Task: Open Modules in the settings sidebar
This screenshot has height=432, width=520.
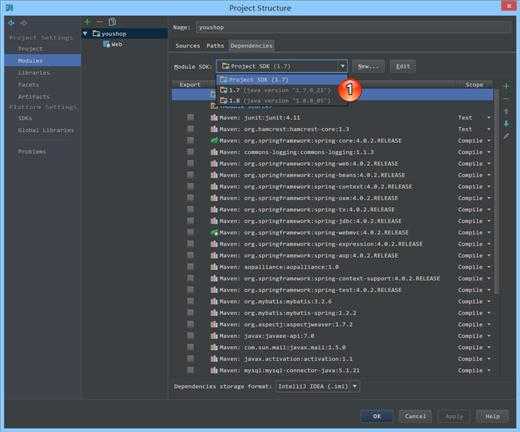Action: 43,61
